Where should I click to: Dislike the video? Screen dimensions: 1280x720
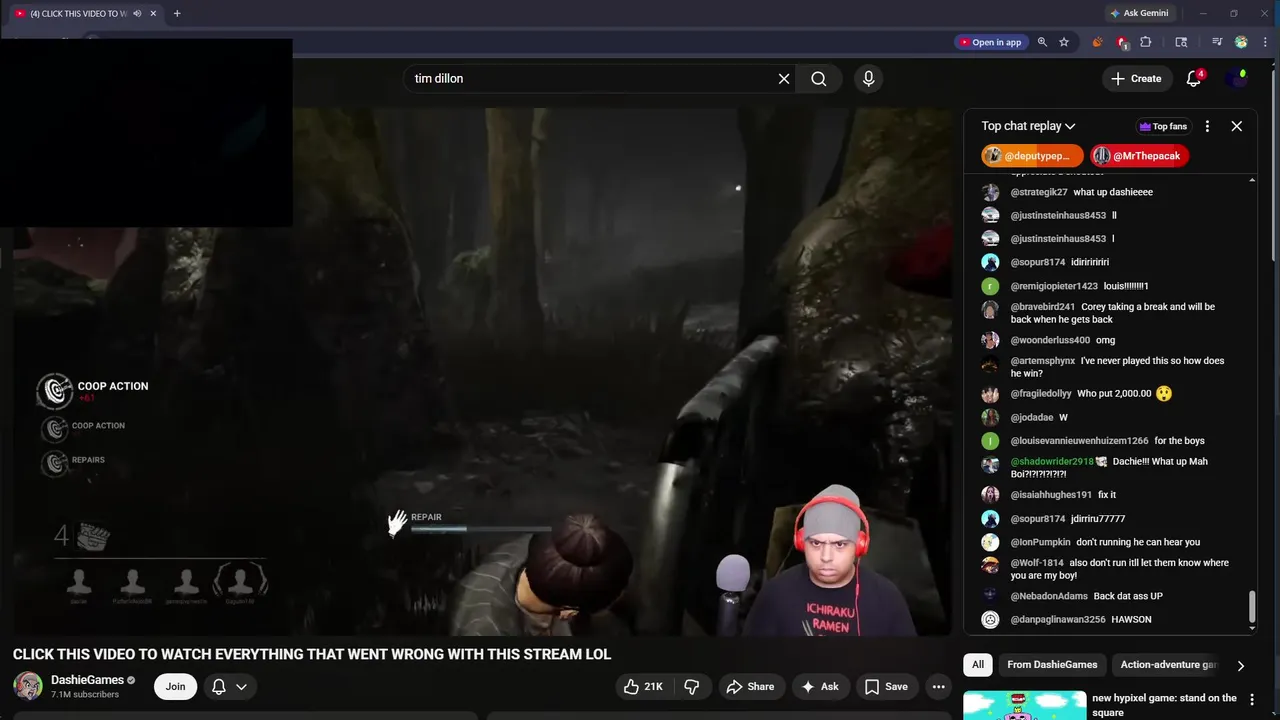tap(691, 686)
